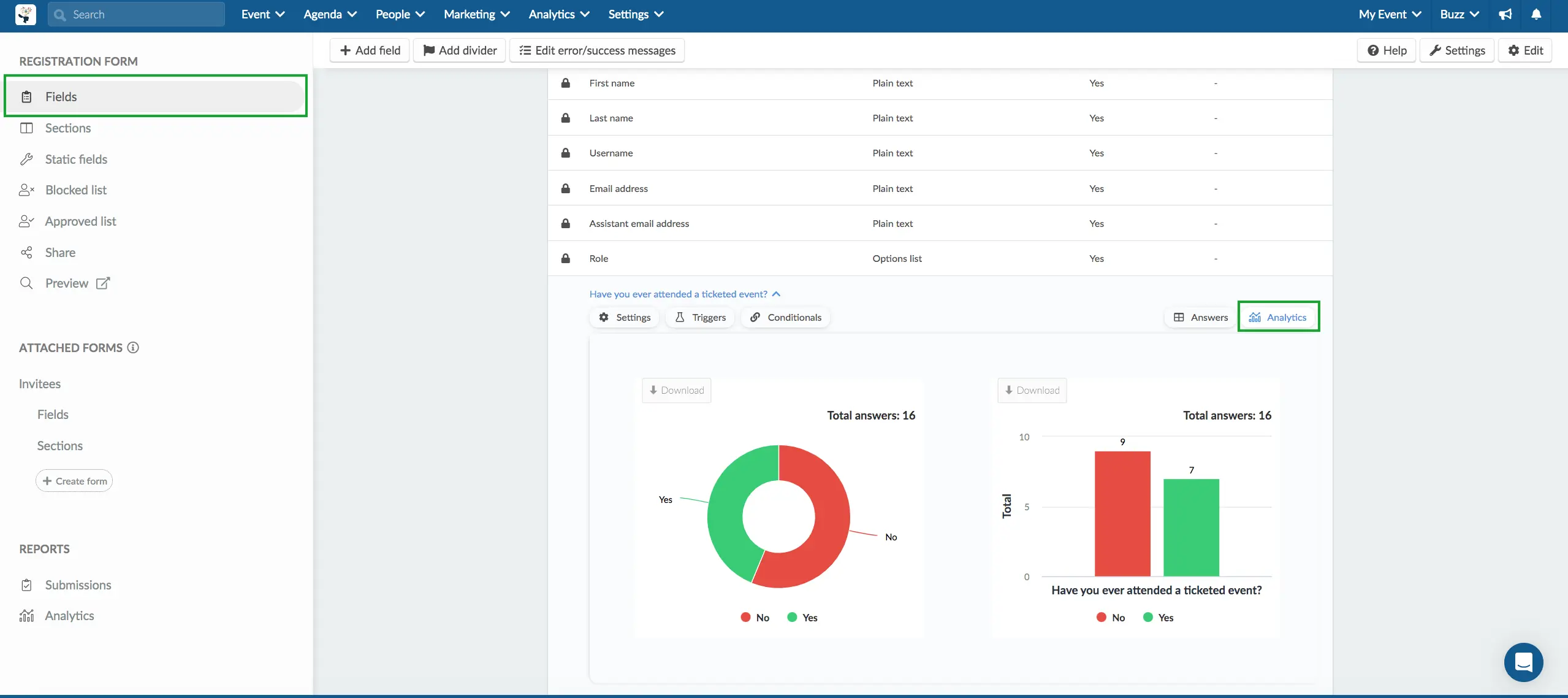1568x698 pixels.
Task: Click the Download button for pie chart
Action: coord(676,390)
